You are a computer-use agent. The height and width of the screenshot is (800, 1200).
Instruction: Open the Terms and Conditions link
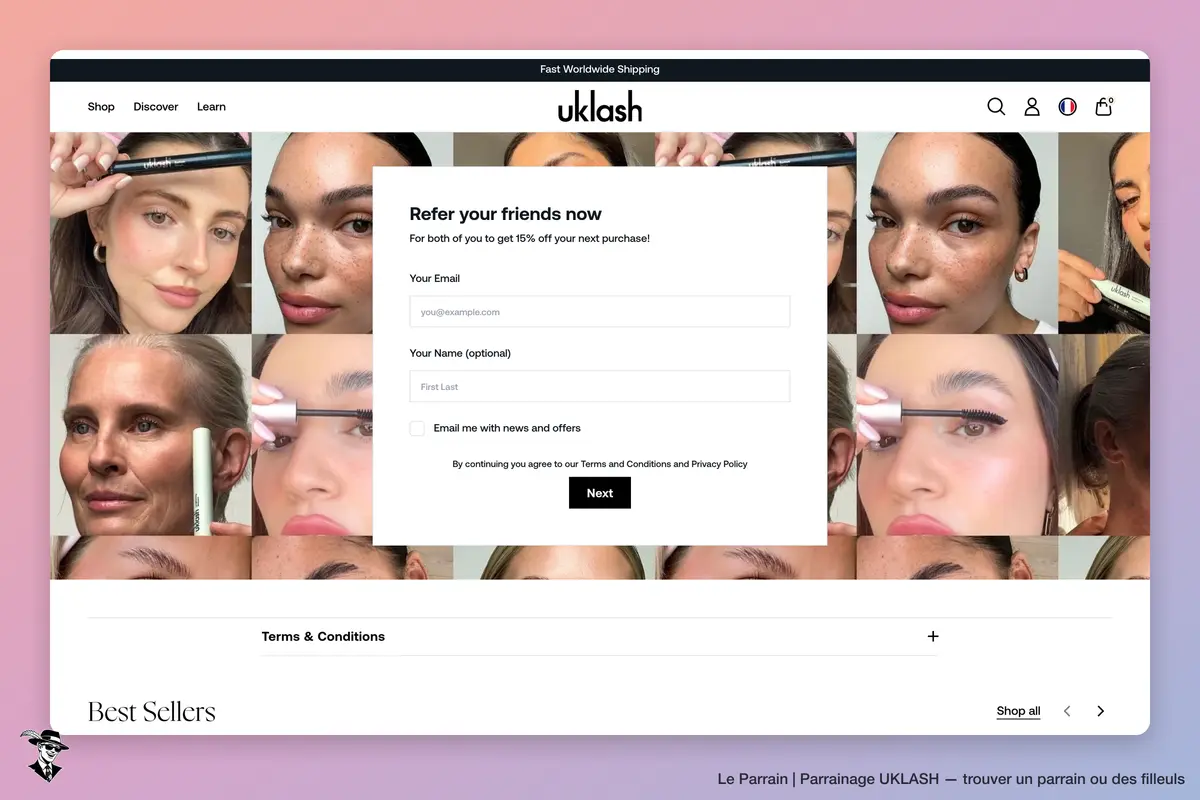tap(626, 464)
